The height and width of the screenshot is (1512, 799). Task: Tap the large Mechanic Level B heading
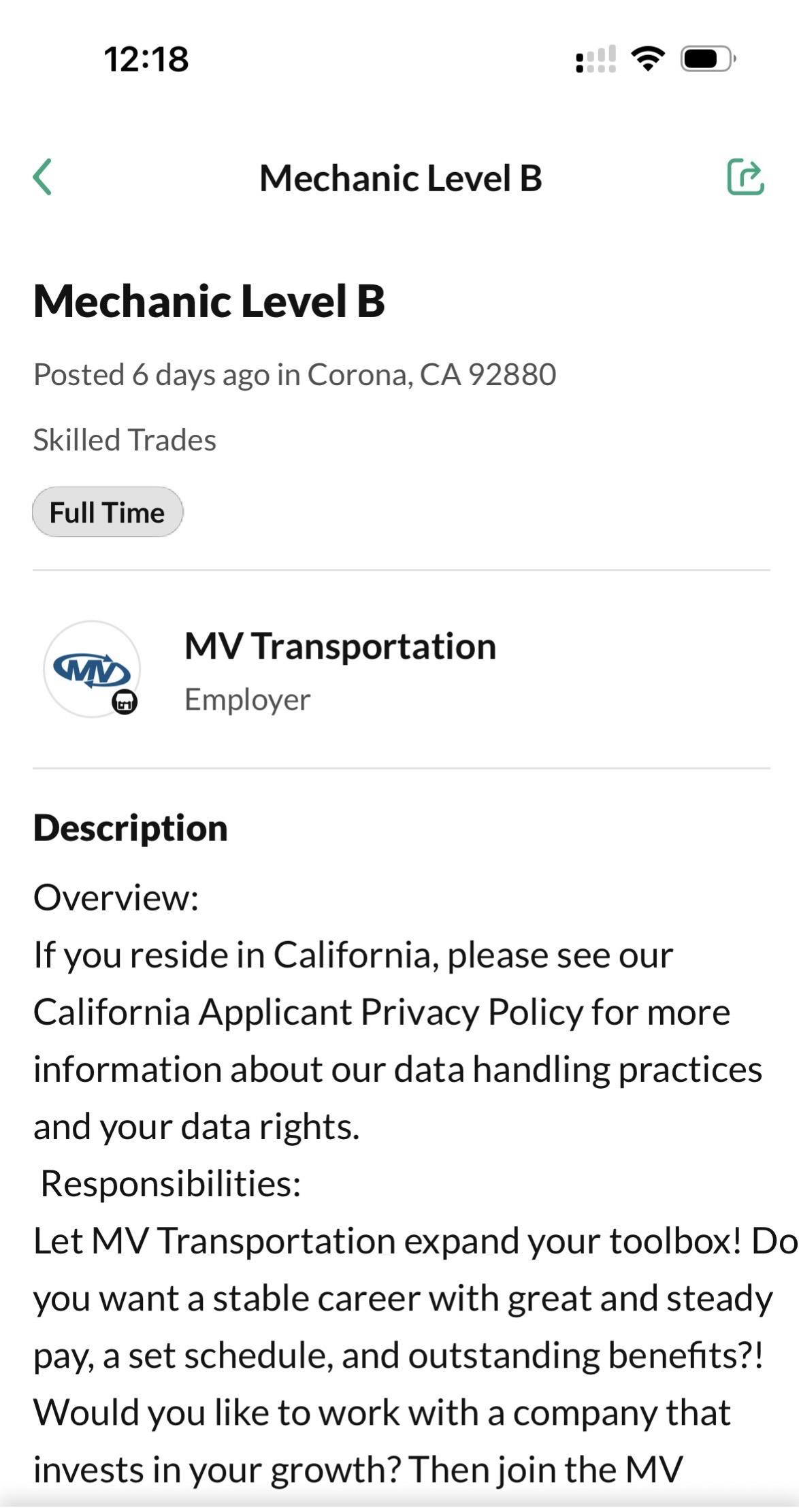coord(209,301)
